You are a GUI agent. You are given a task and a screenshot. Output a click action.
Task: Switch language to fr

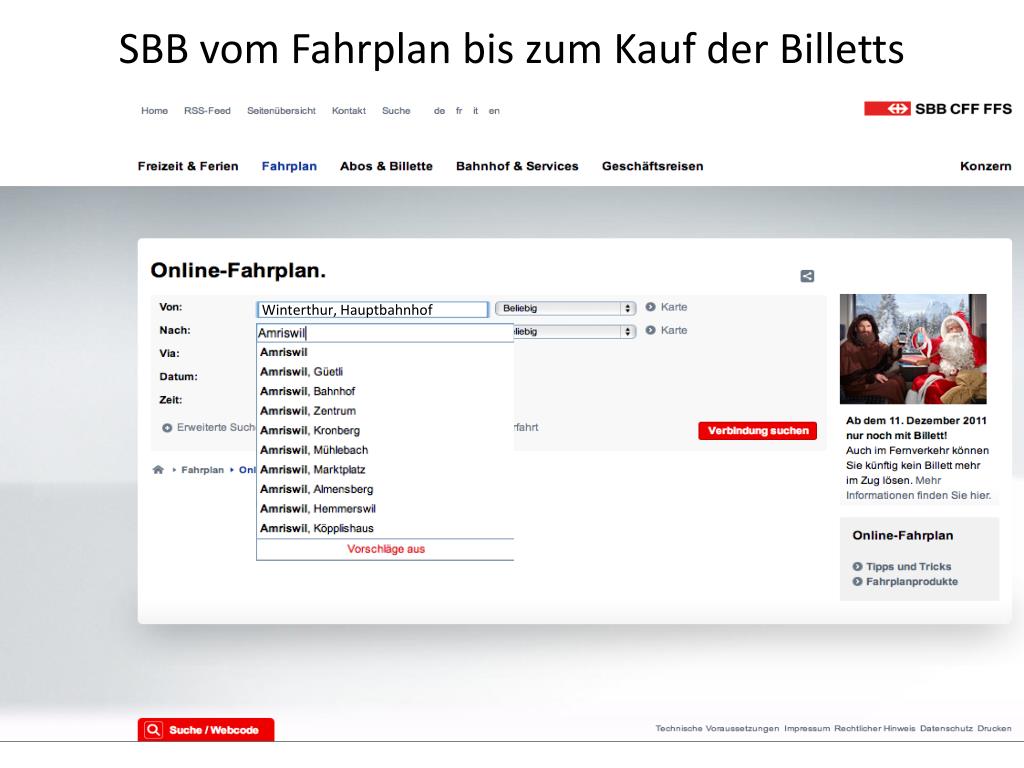(x=459, y=111)
